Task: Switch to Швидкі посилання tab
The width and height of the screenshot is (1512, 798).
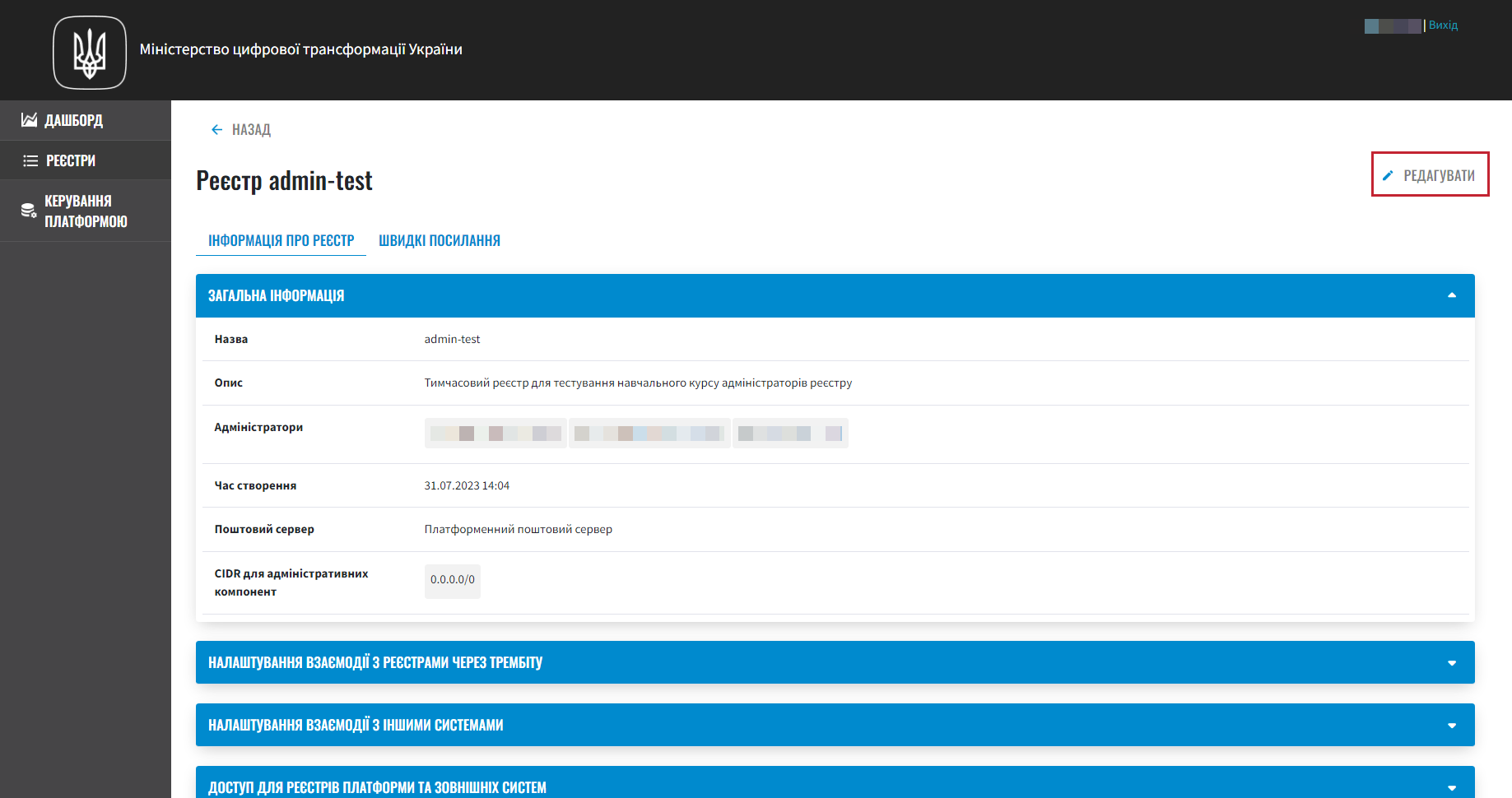Action: [439, 241]
